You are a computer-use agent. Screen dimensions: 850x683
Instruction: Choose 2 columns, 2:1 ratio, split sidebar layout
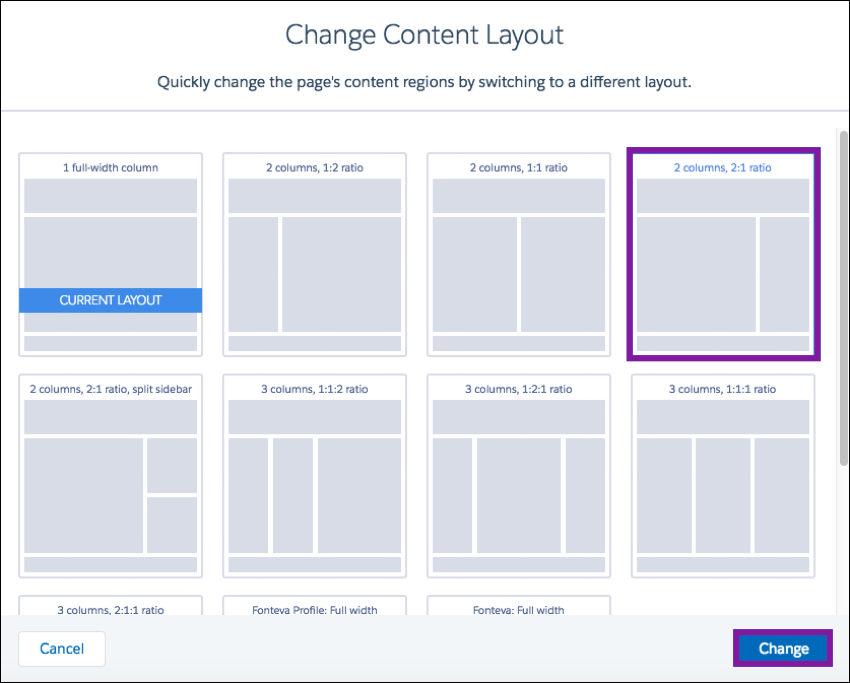111,476
